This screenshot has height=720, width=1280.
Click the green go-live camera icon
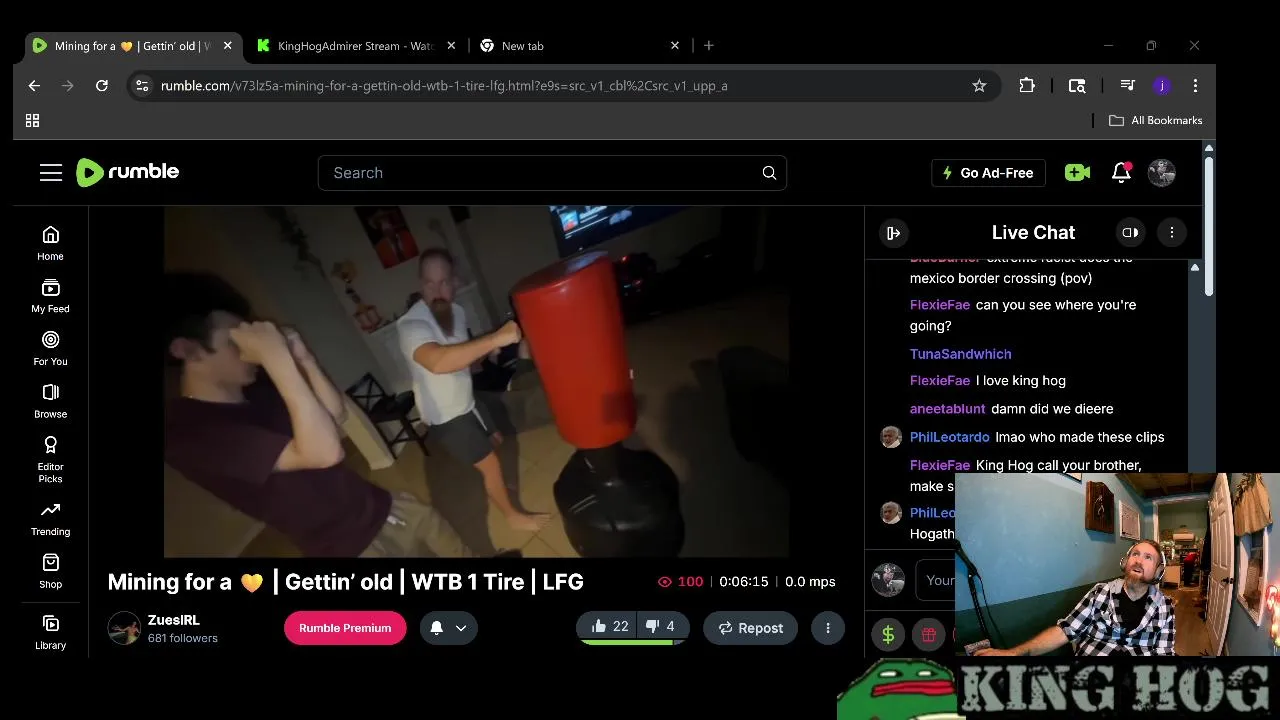pos(1077,173)
